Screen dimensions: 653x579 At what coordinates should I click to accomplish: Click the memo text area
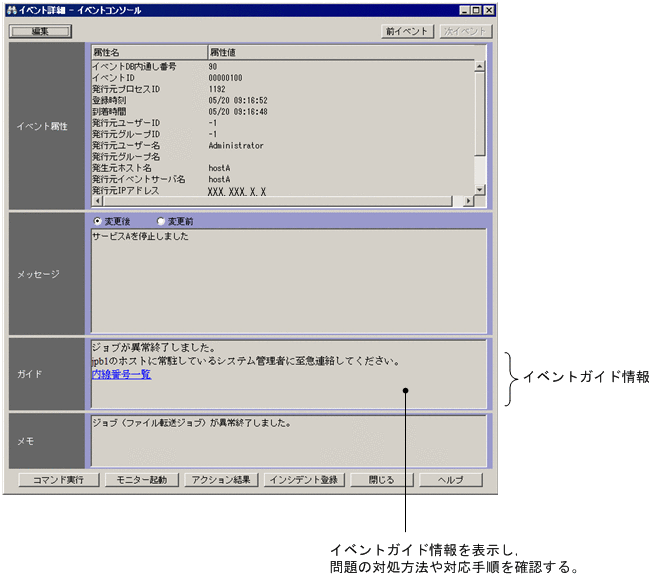coord(289,441)
